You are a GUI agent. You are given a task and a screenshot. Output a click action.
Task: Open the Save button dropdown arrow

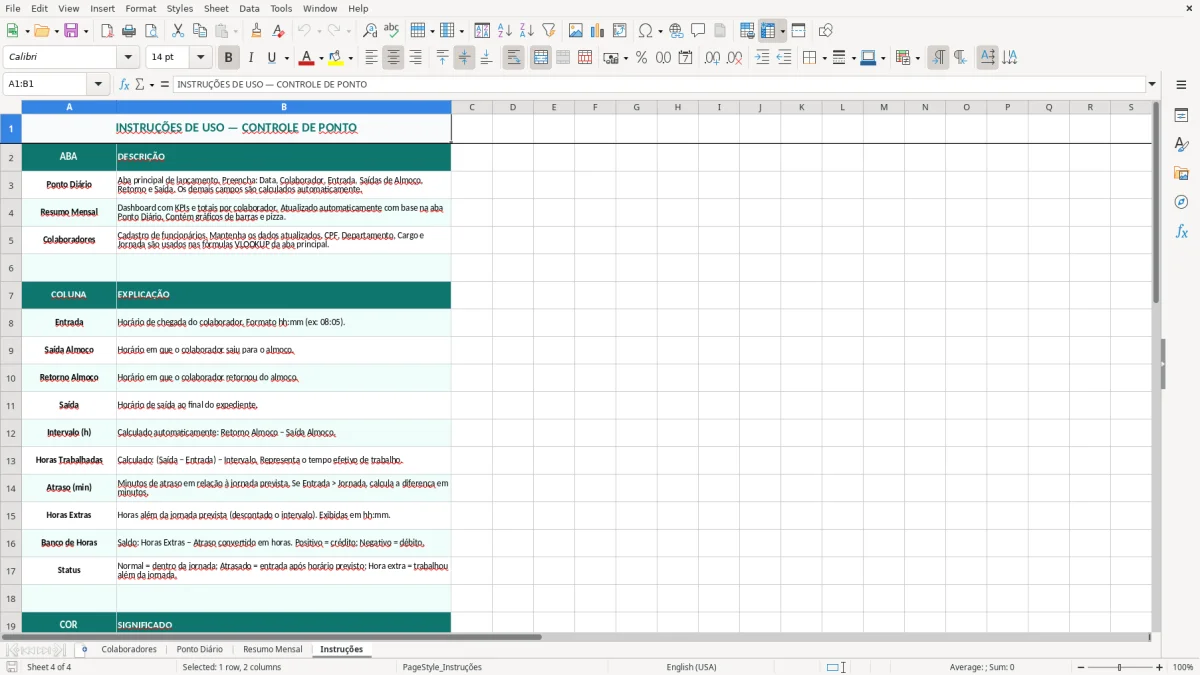(x=86, y=31)
